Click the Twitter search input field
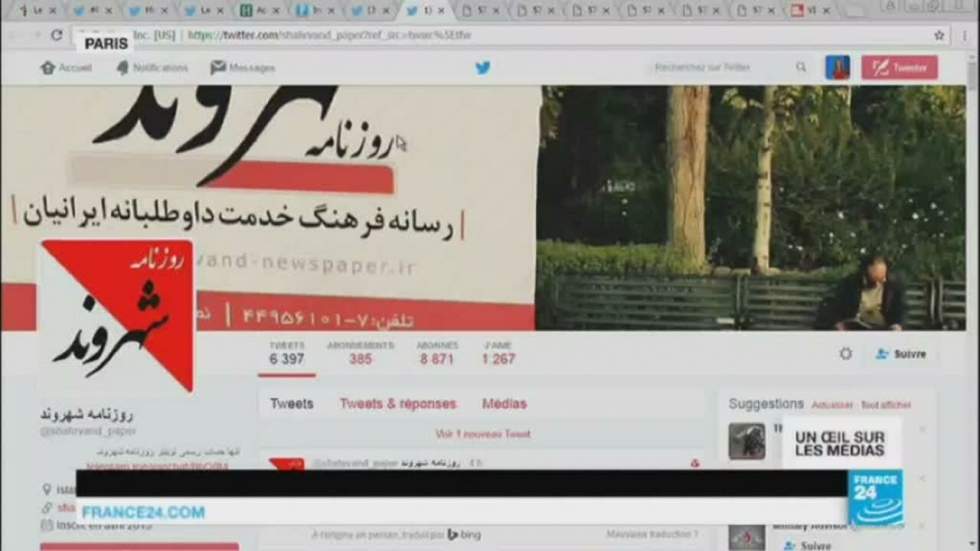The width and height of the screenshot is (980, 551). tap(720, 68)
